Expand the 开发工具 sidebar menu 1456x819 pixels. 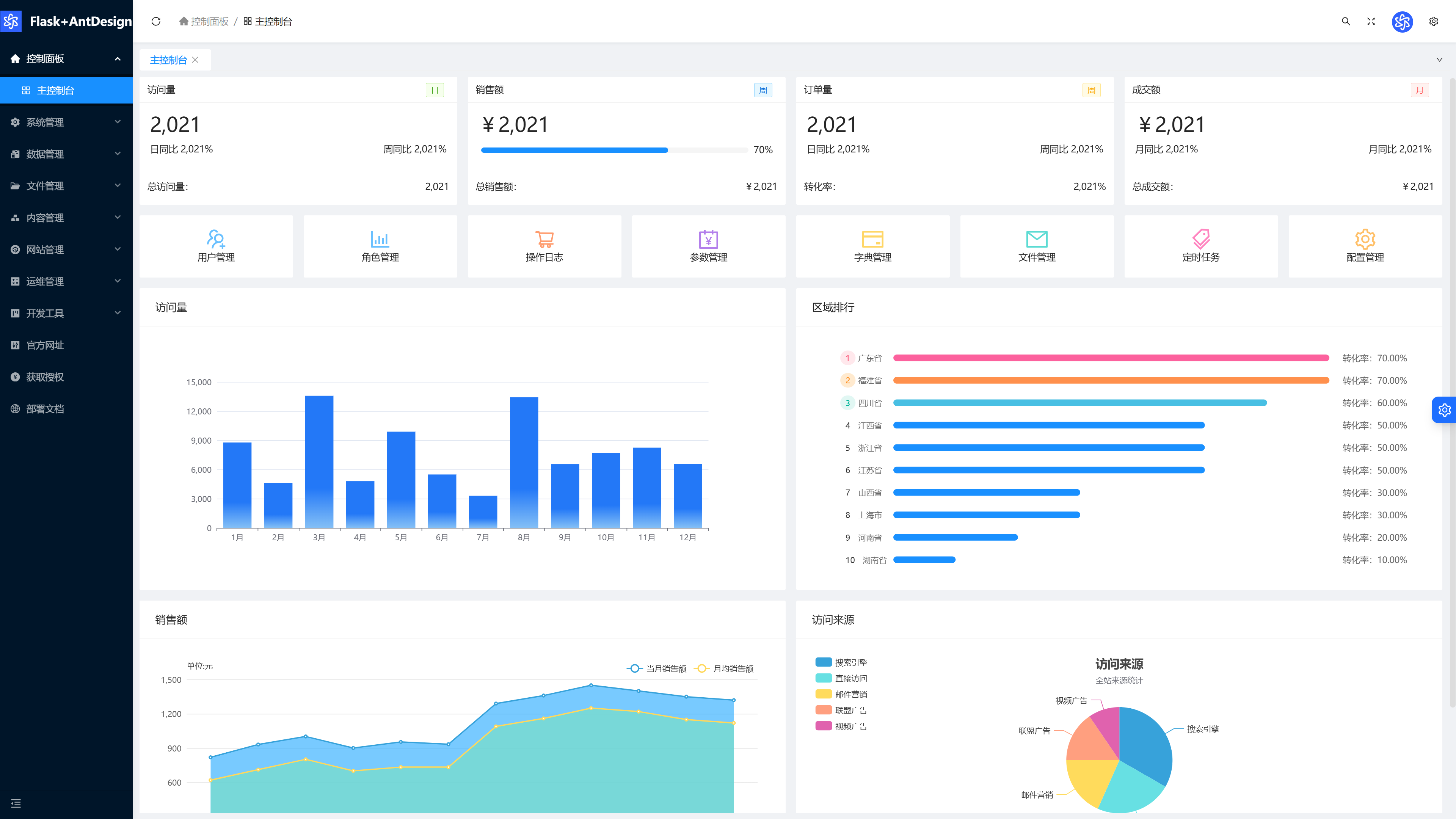click(x=66, y=313)
